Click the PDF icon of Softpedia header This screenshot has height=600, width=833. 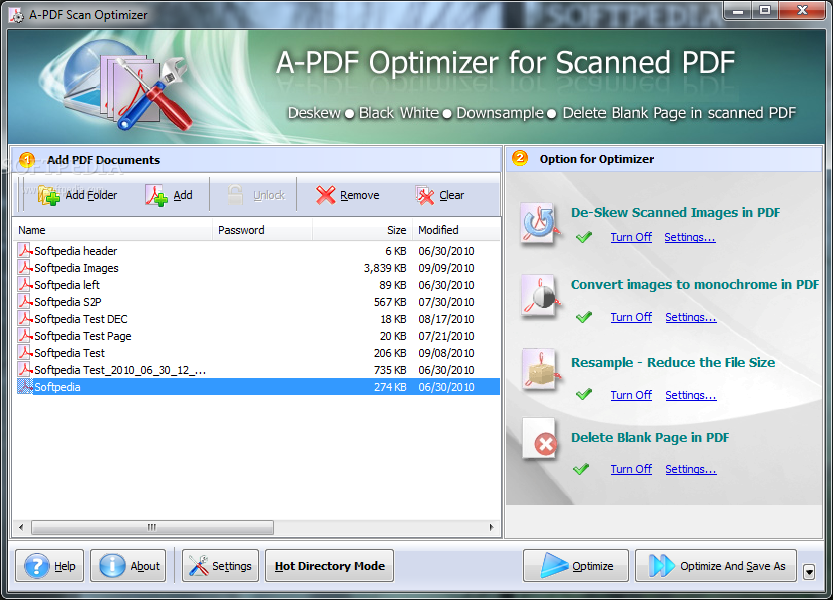coord(25,250)
